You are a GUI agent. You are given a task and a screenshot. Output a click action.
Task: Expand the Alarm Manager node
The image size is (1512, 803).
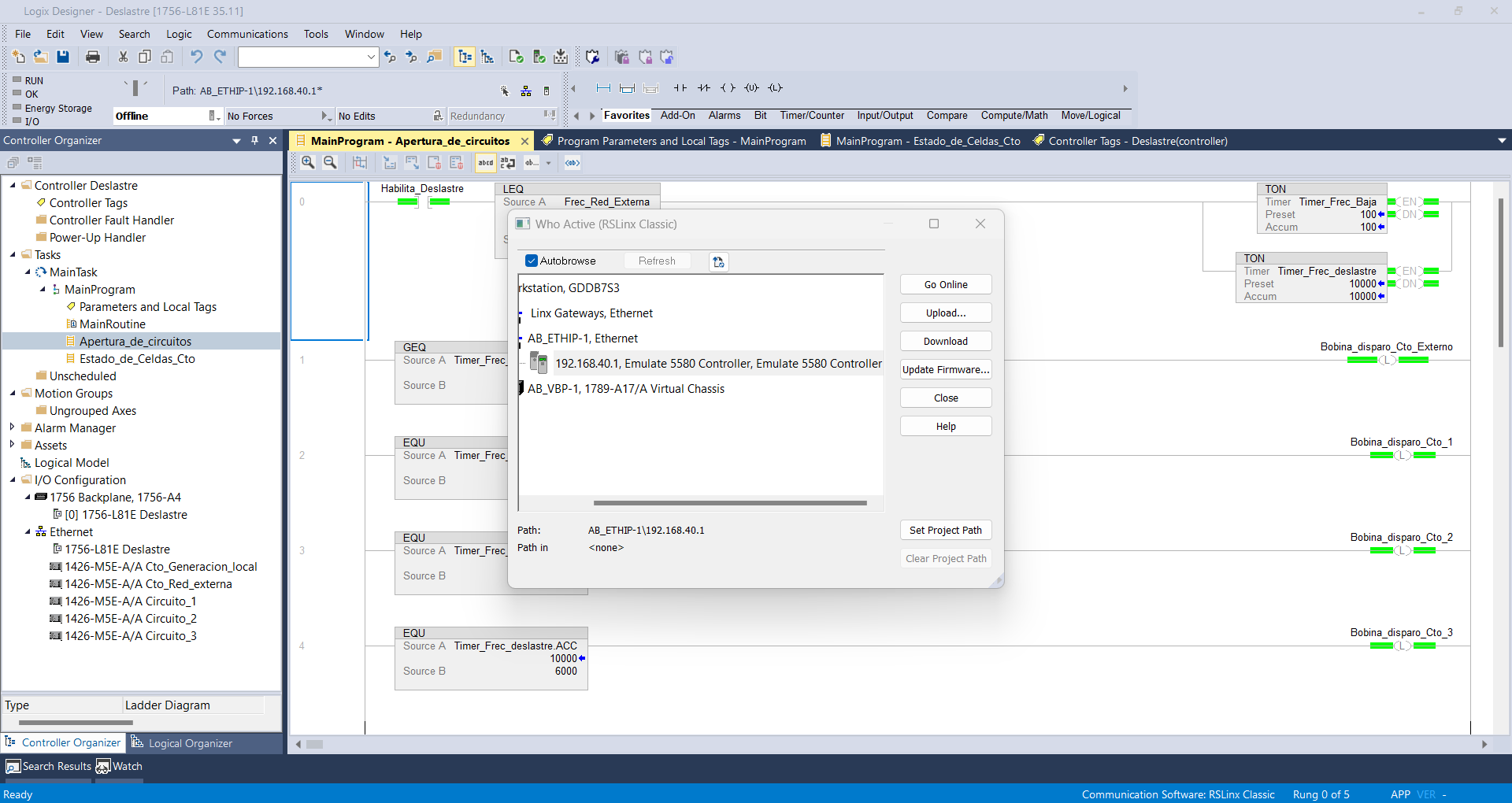13,427
